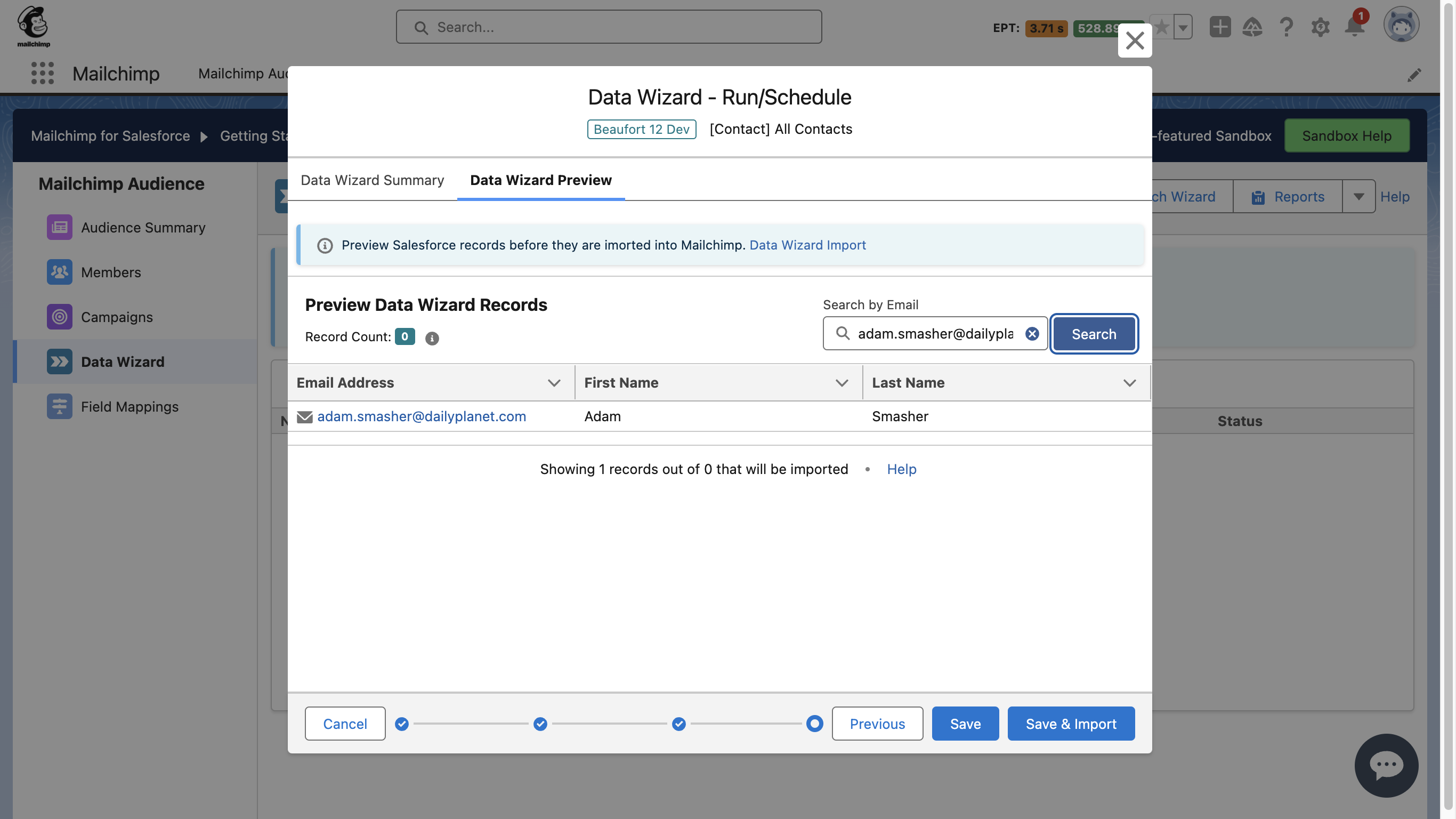Click the Smasher last name cell
The height and width of the screenshot is (819, 1456).
1006,417
